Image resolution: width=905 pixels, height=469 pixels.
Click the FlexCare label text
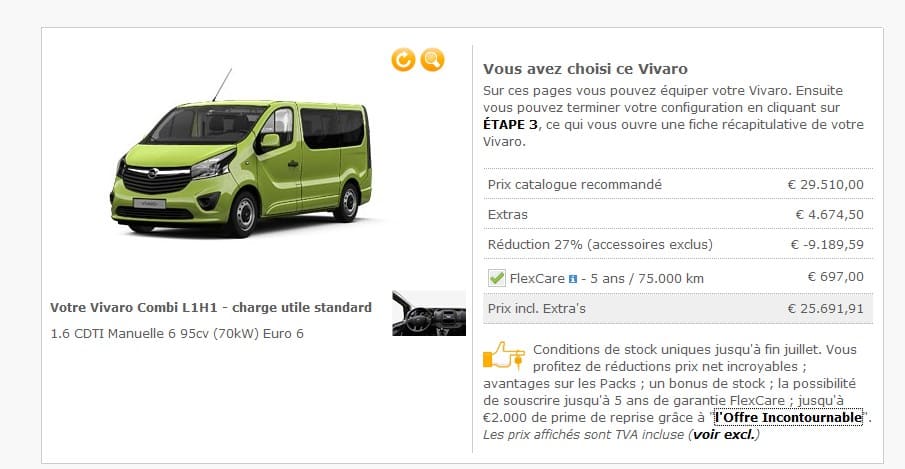537,279
